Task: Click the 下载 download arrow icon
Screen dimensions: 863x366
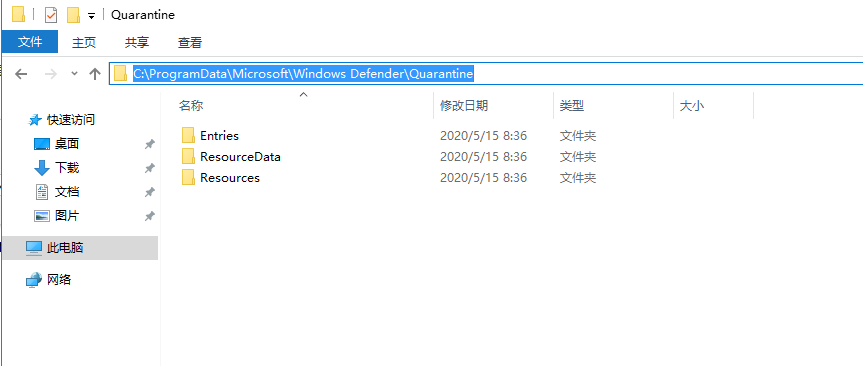Action: (42, 167)
